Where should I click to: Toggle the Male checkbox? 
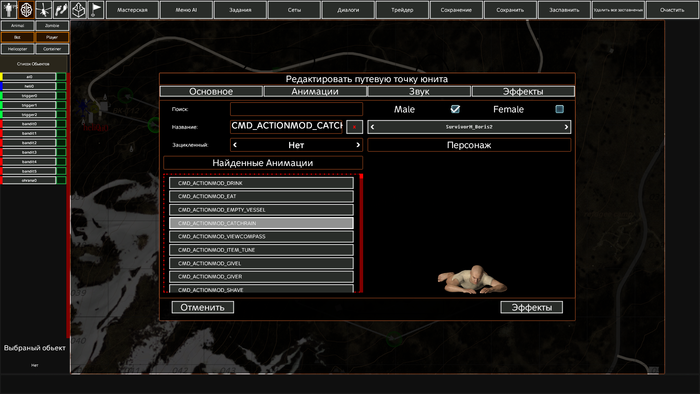coord(455,109)
